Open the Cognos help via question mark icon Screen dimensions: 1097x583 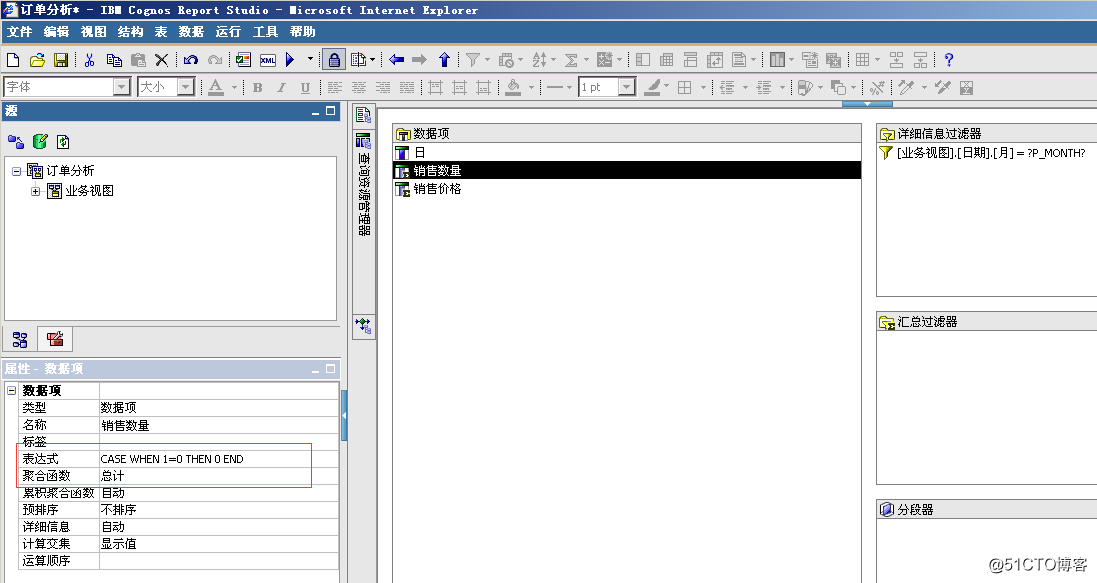949,60
